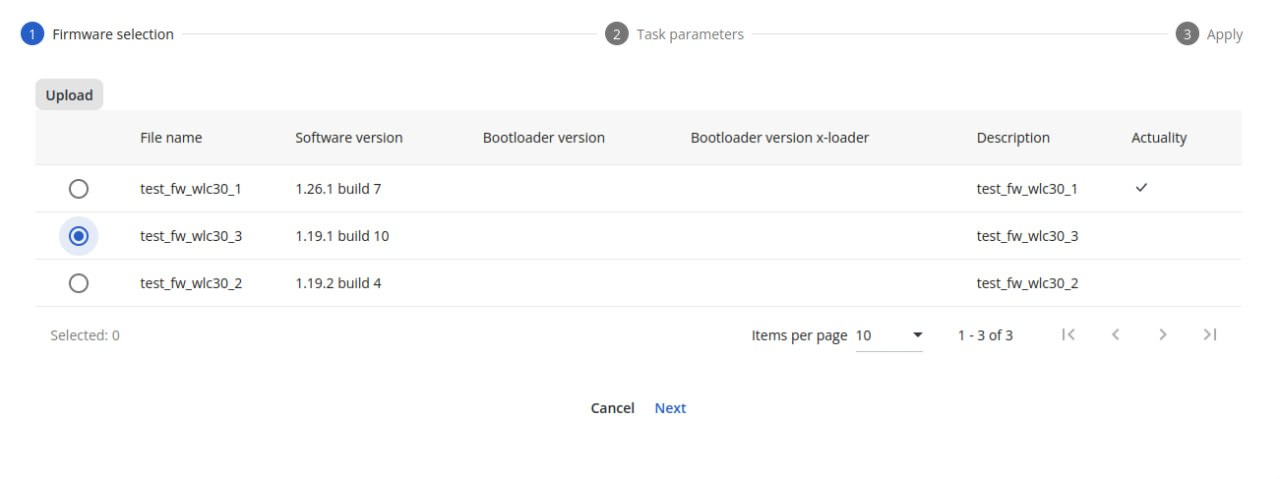1280x479 pixels.
Task: Click next page arrow icon
Action: 1162,335
